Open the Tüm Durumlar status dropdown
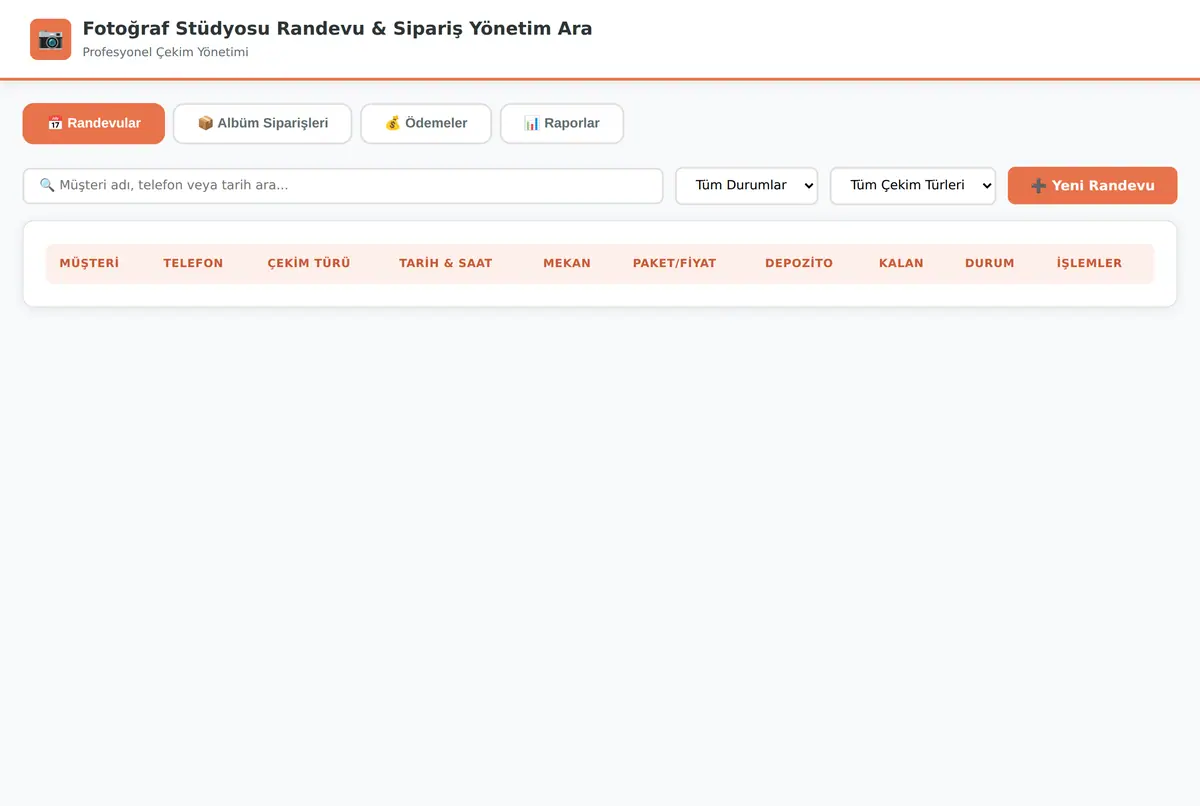This screenshot has width=1200, height=806. pos(747,185)
